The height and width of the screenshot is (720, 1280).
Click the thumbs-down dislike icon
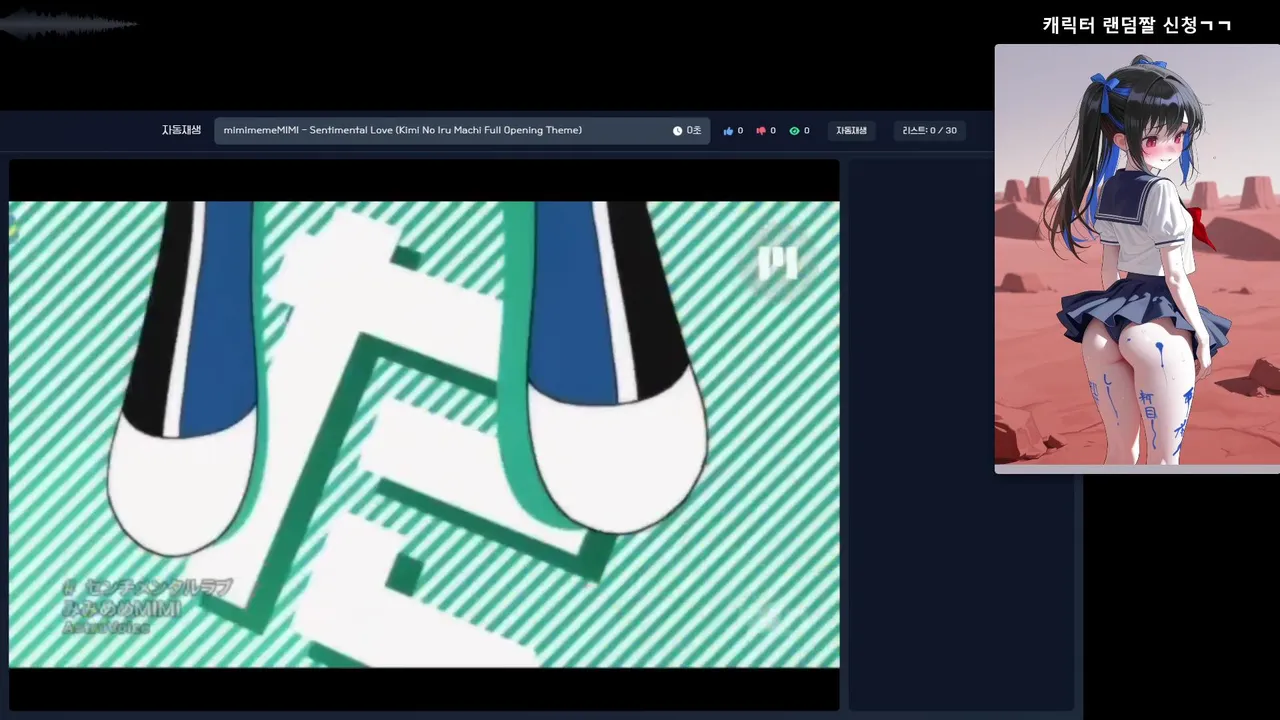click(761, 131)
